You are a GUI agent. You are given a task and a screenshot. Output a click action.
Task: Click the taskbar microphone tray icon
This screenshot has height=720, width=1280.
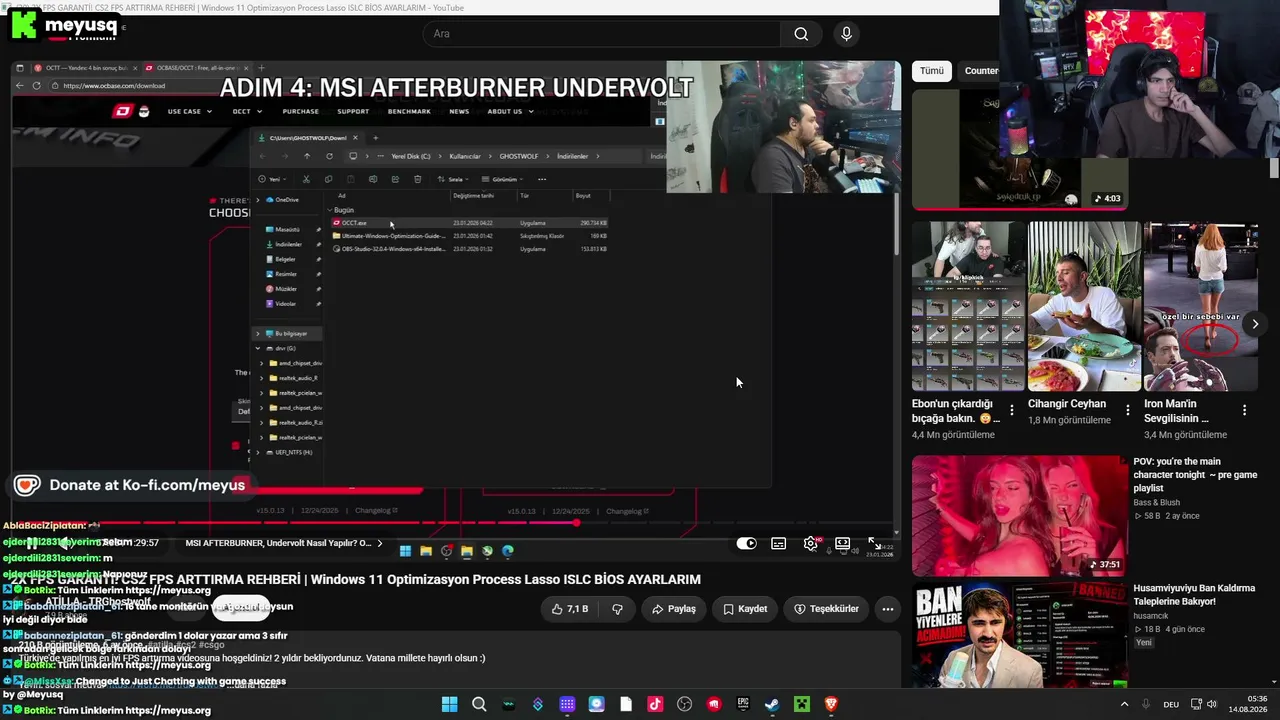pyautogui.click(x=1146, y=704)
